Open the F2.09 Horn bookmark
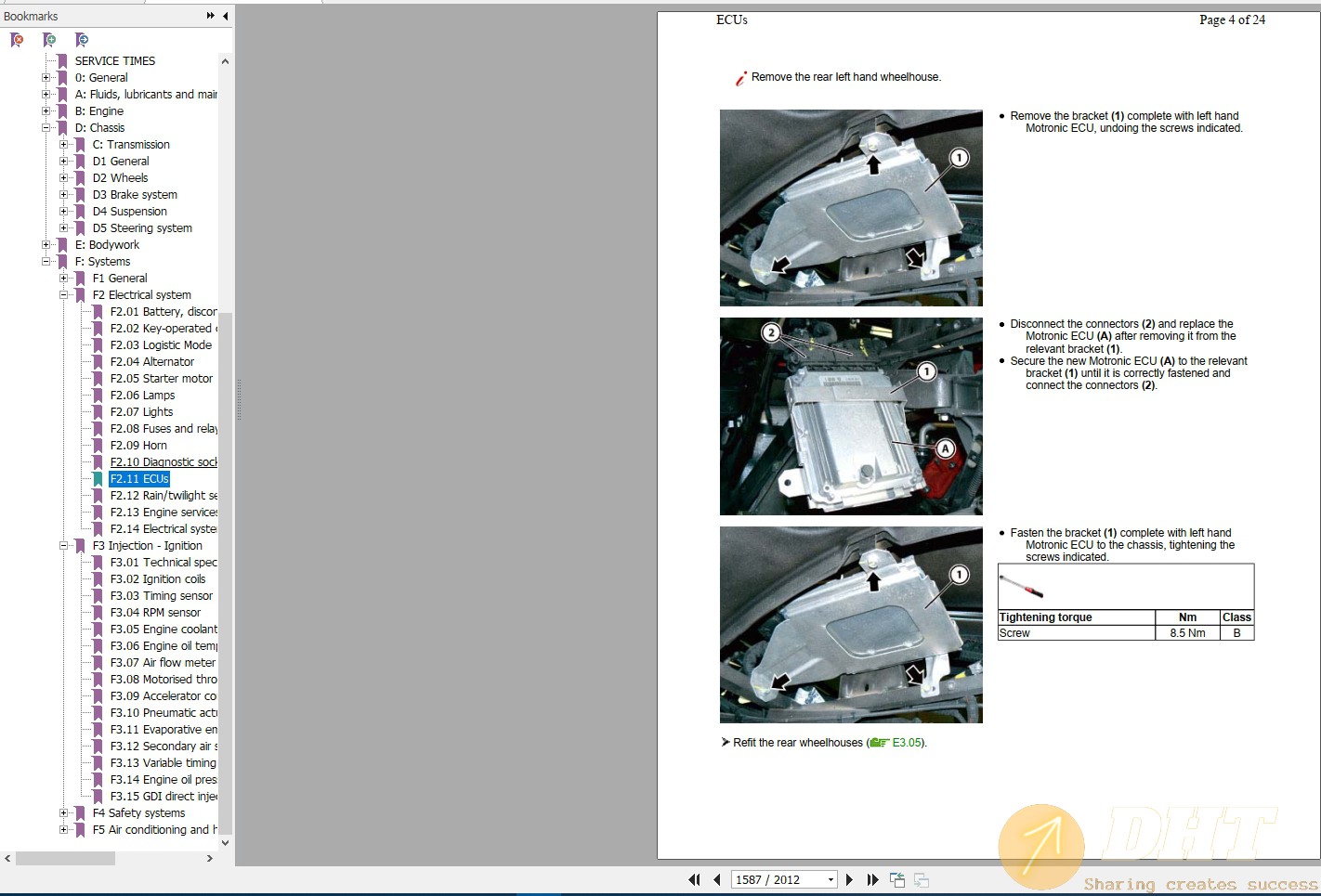 [138, 446]
